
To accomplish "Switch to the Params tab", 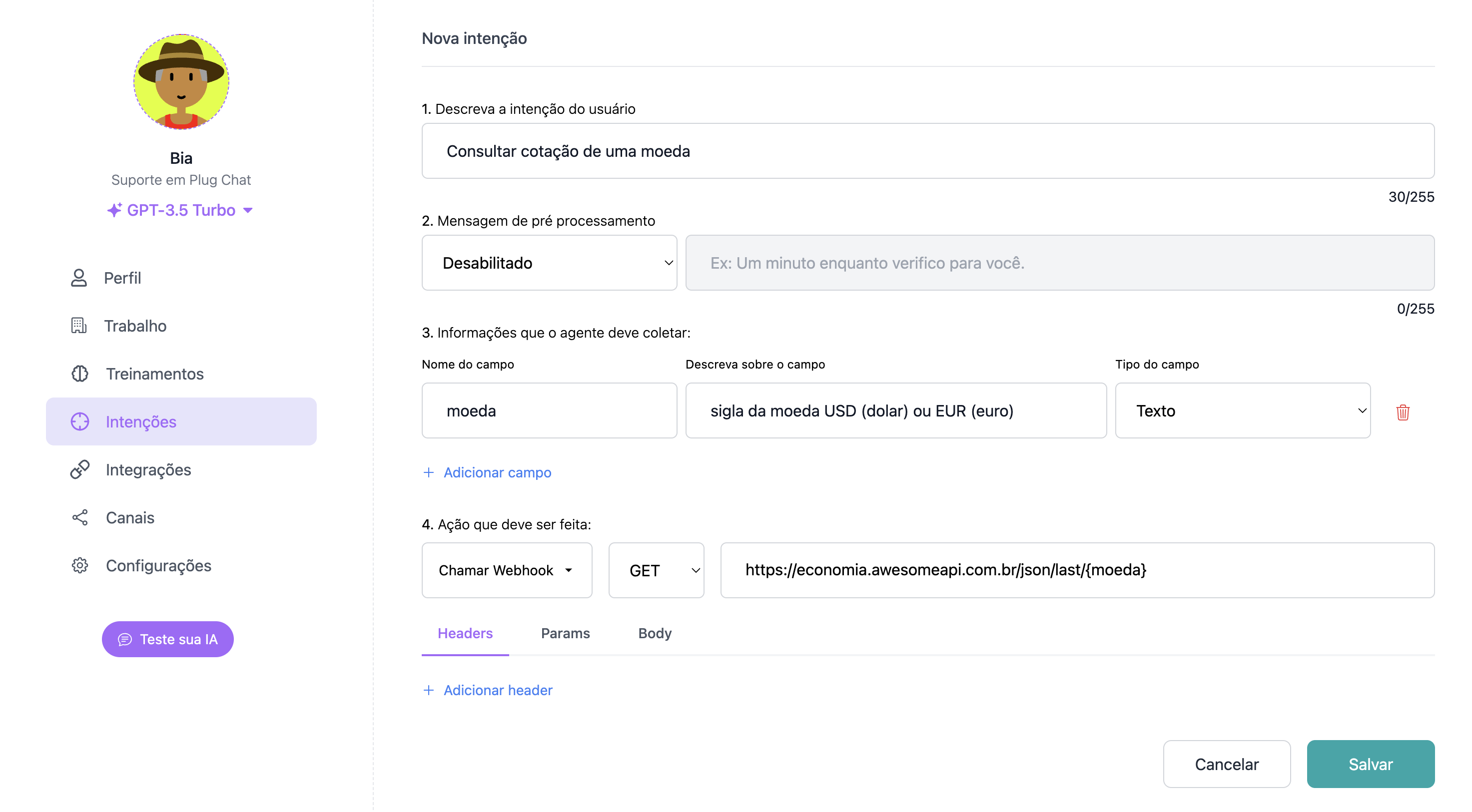I will (x=565, y=633).
